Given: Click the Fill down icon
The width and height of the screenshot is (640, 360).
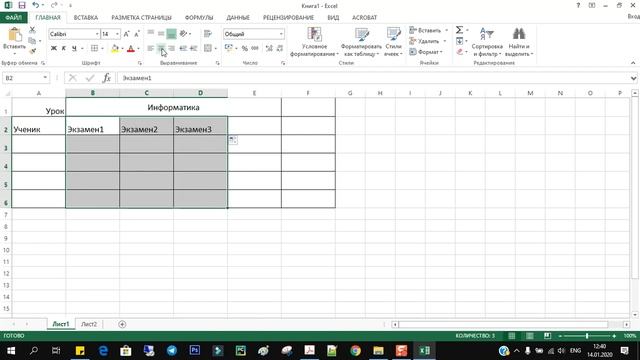Looking at the screenshot, I should tap(460, 41).
